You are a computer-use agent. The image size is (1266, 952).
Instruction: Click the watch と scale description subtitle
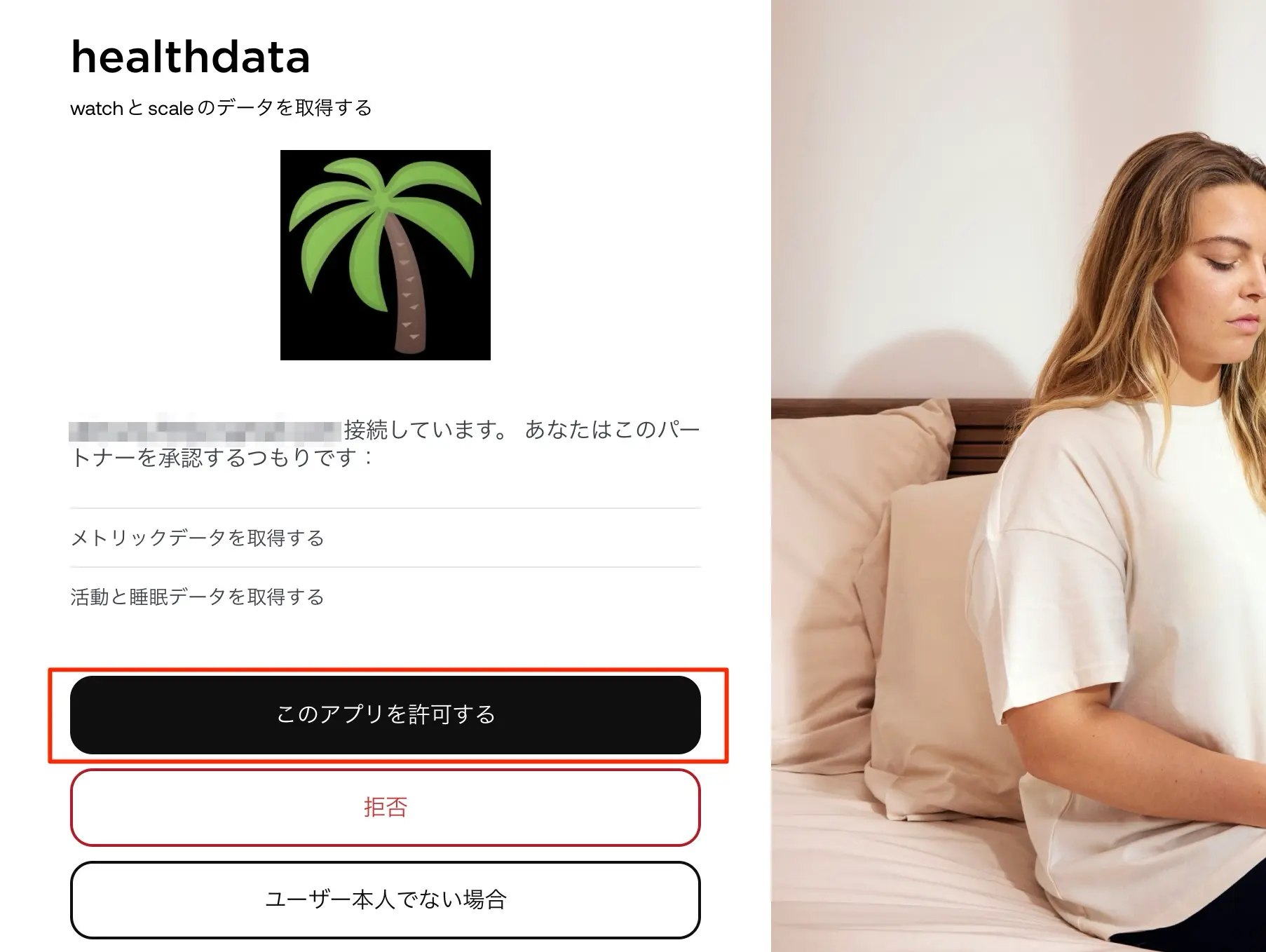221,108
